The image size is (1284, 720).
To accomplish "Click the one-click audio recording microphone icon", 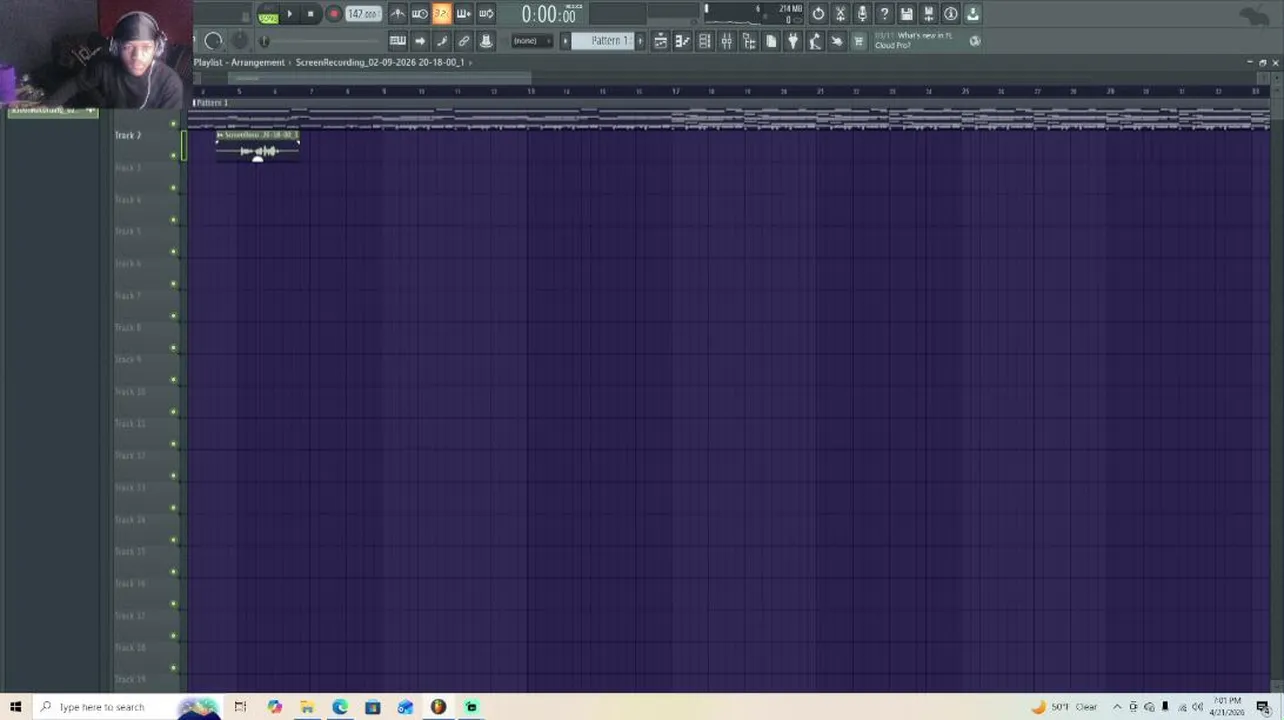I will click(863, 14).
